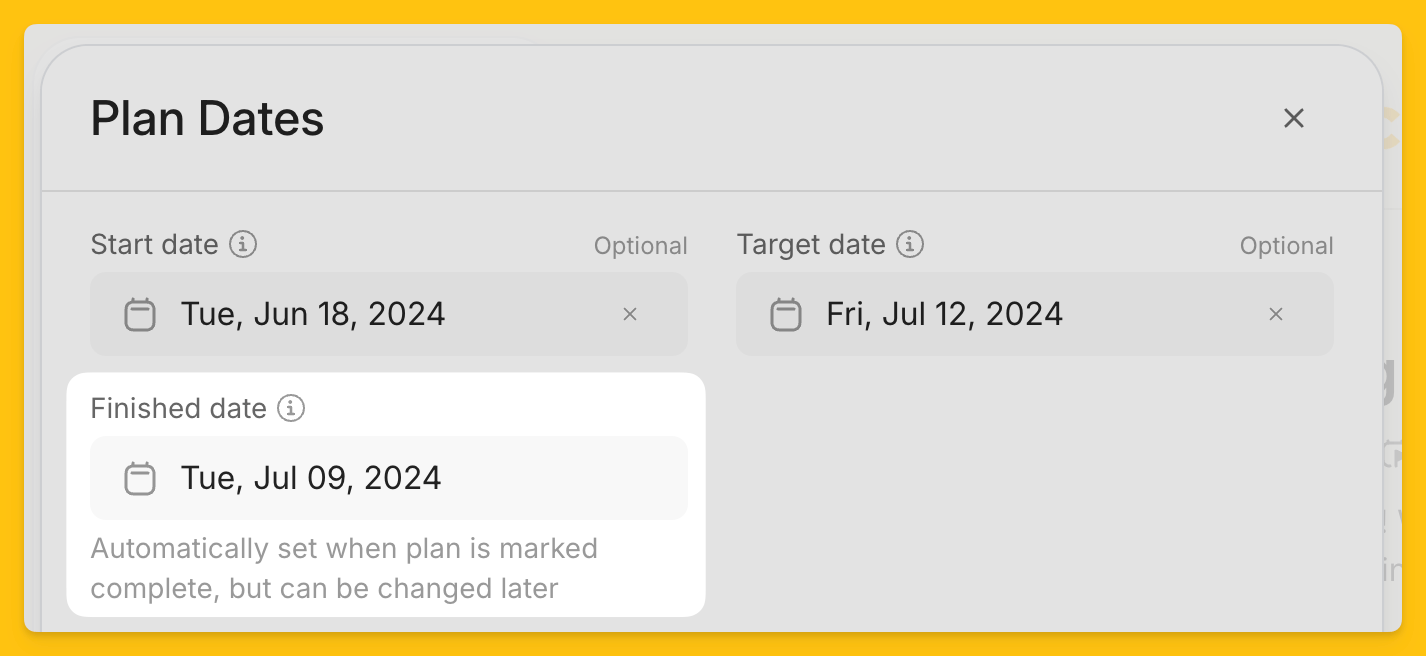Viewport: 1426px width, 656px height.
Task: Click Optional text beside Start date
Action: pyautogui.click(x=641, y=246)
